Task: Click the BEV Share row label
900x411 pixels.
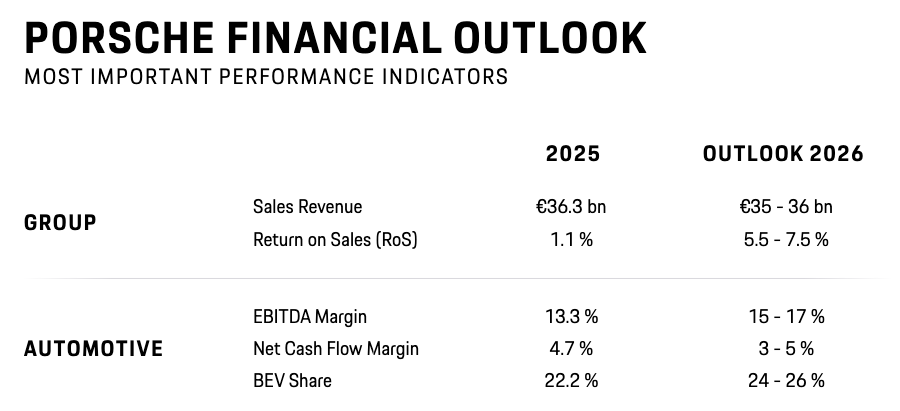Action: point(292,380)
